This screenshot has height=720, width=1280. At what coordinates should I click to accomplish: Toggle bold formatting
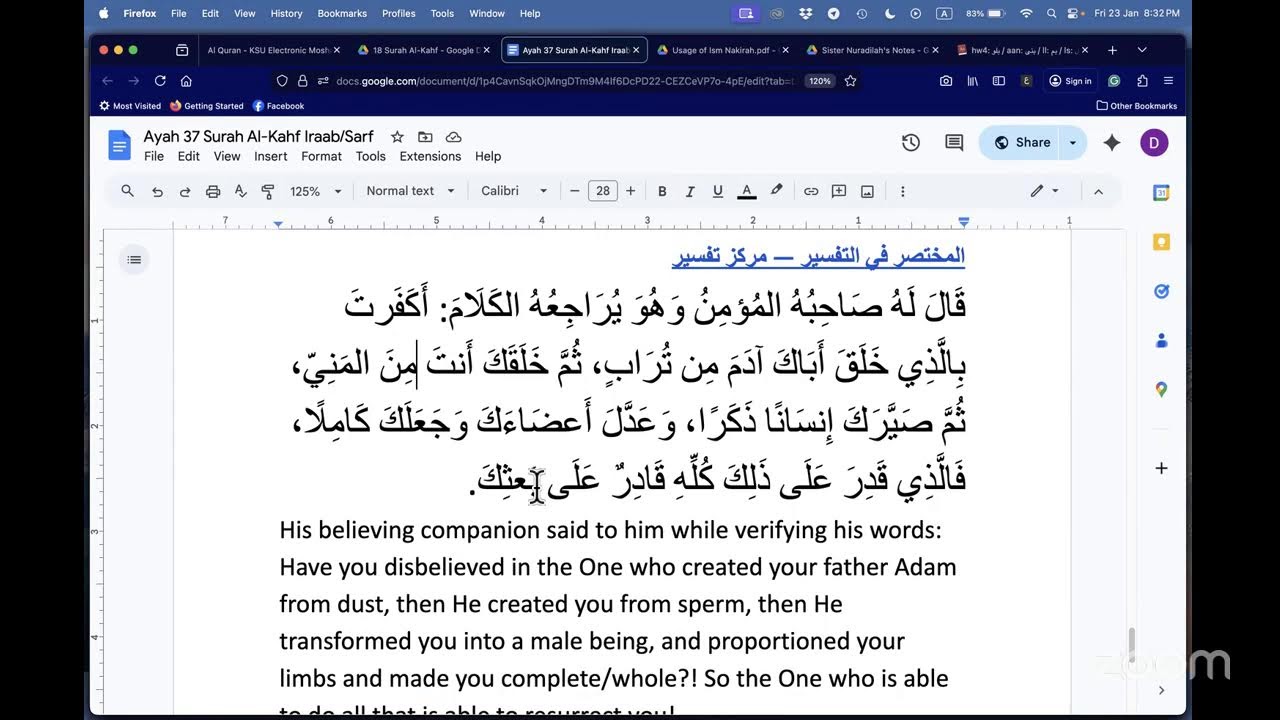(x=662, y=191)
